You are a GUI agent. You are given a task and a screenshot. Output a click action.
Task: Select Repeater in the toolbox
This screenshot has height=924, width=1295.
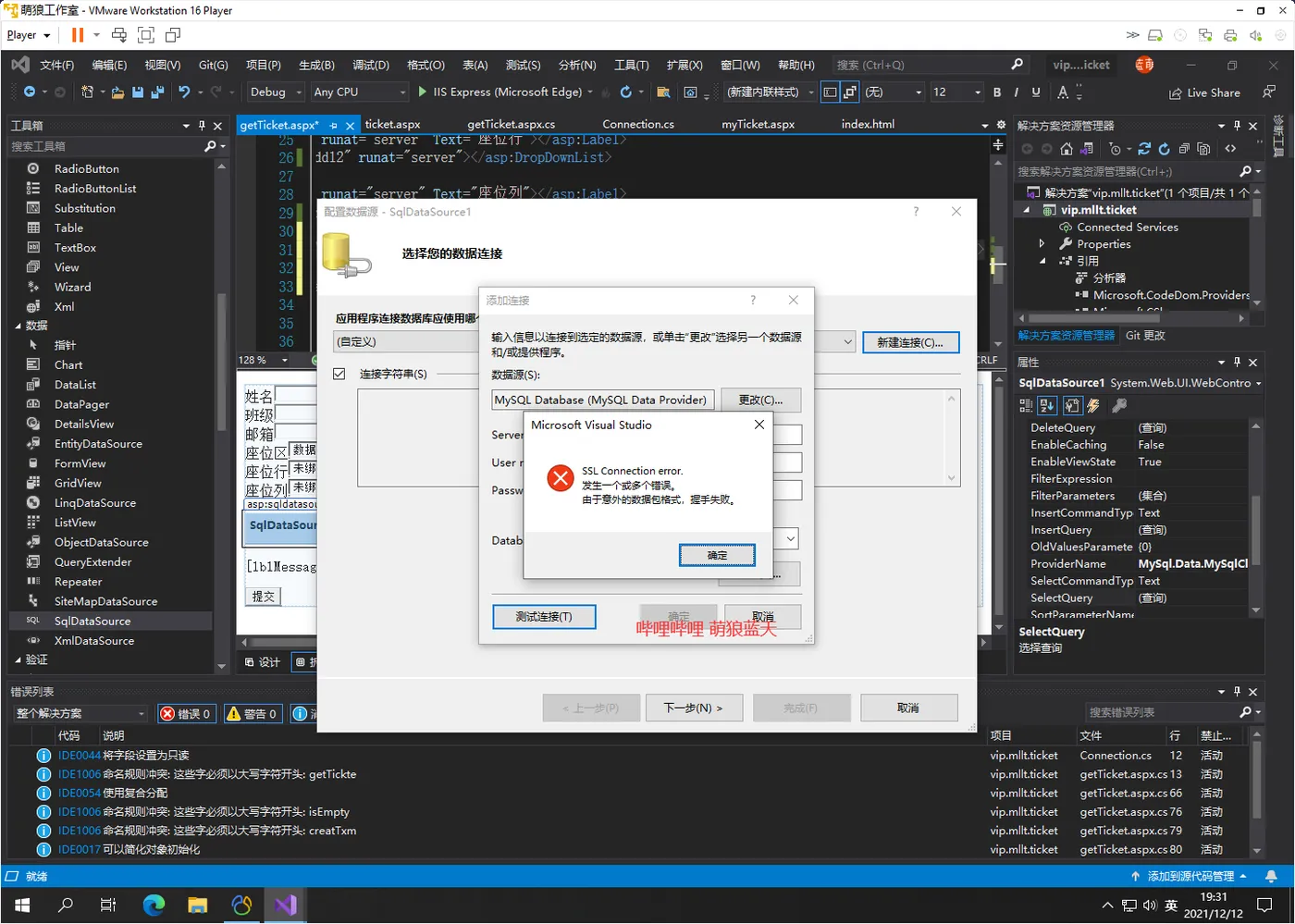point(78,582)
